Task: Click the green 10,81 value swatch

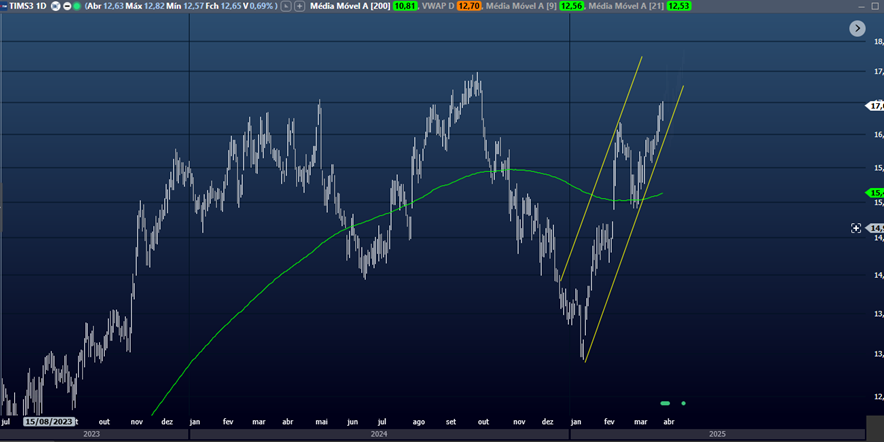Action: coord(405,6)
